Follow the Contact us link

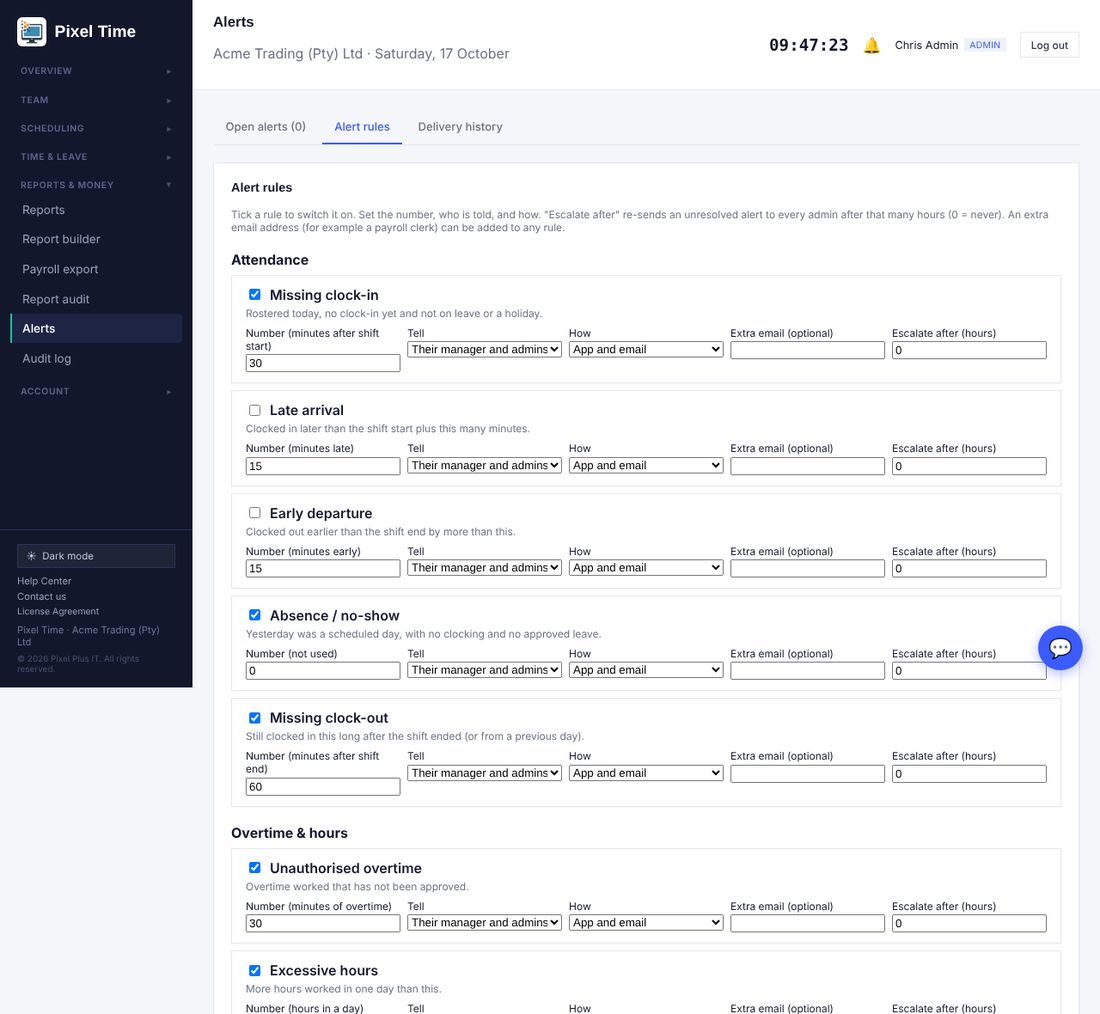[41, 596]
